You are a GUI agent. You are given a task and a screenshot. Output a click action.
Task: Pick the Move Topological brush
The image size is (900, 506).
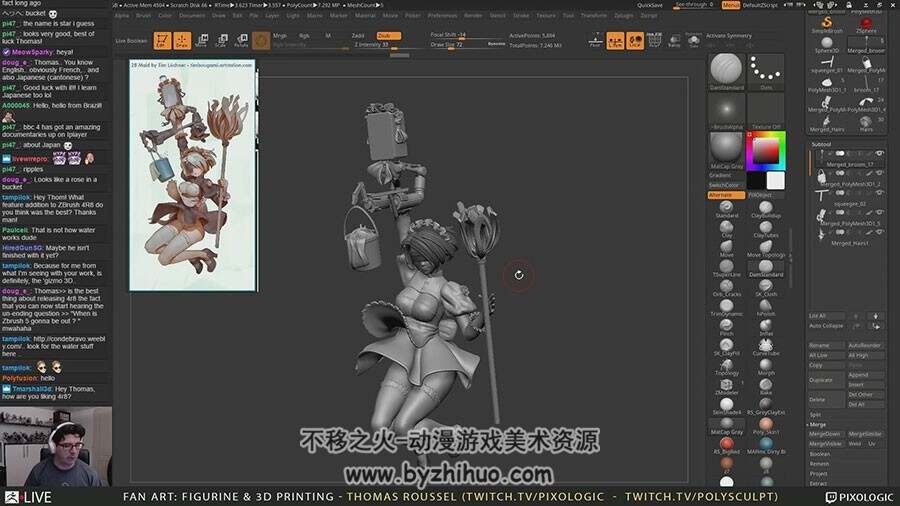766,248
